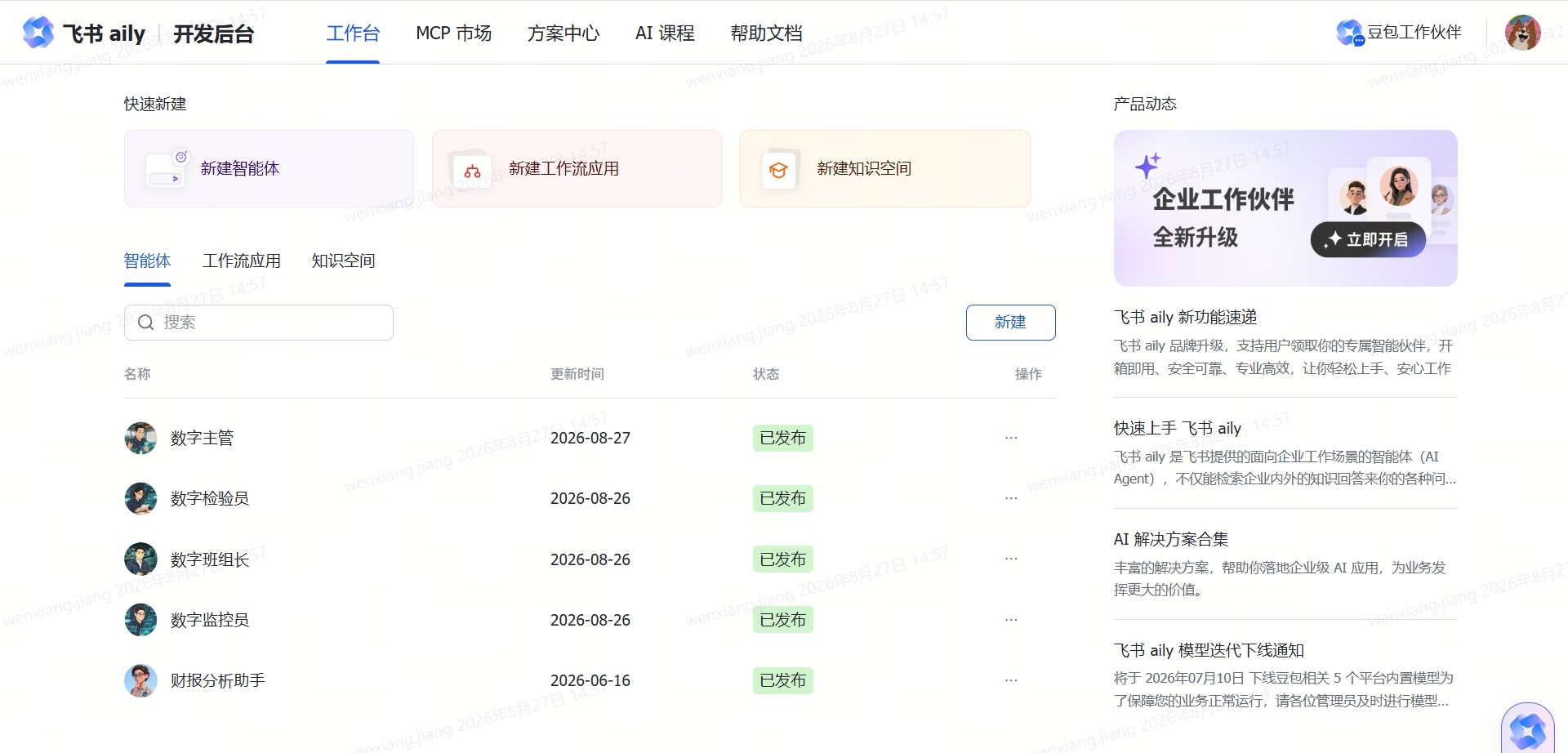The height and width of the screenshot is (753, 1568).
Task: Open the 数字检验员 avatar
Action: (140, 498)
